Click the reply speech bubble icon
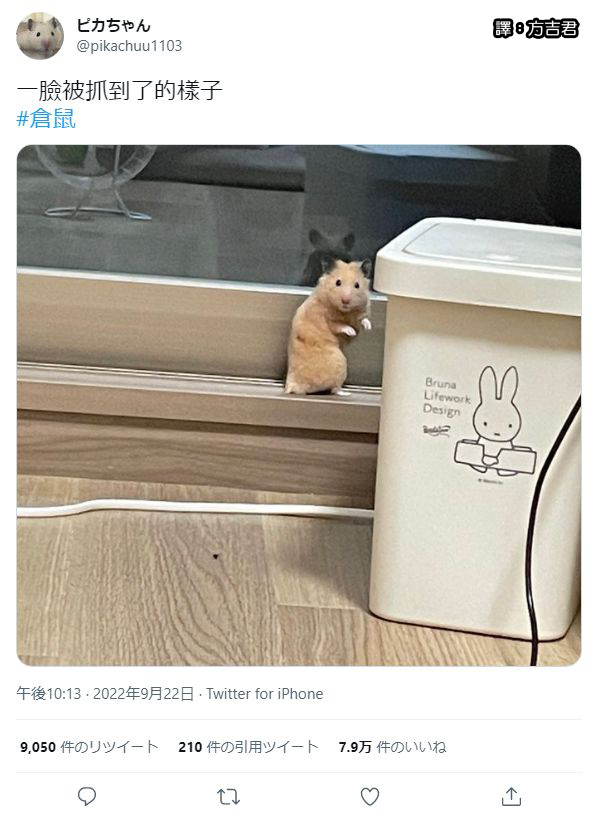 click(87, 796)
